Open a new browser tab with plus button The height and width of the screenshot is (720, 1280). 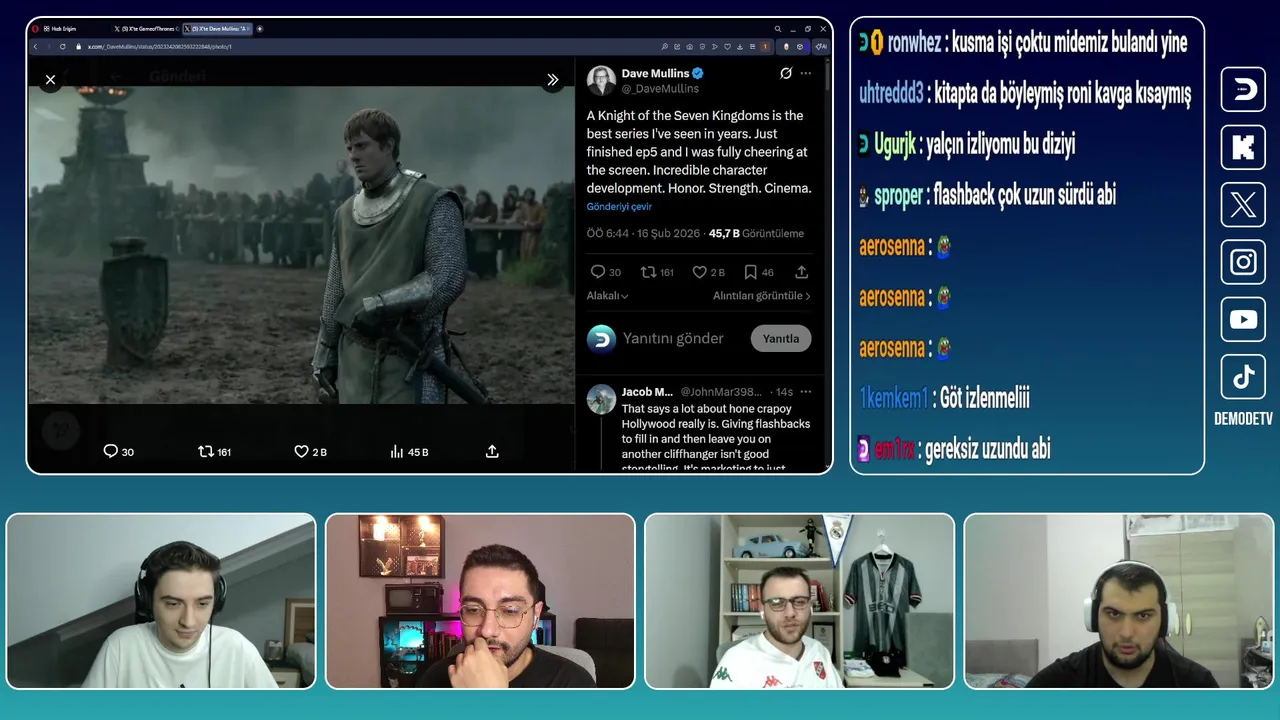click(x=260, y=29)
